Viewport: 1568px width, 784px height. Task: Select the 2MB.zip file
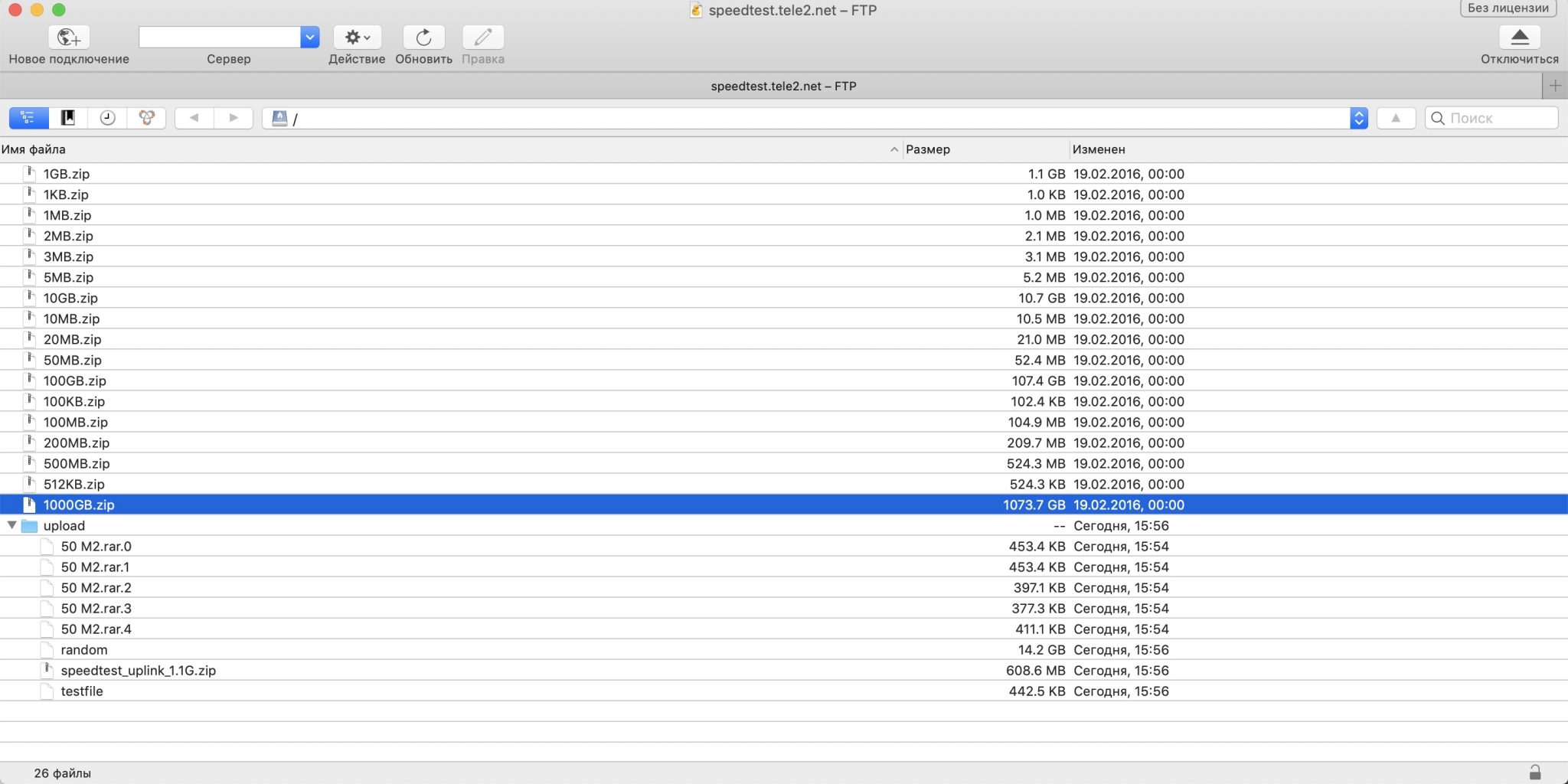click(x=784, y=236)
